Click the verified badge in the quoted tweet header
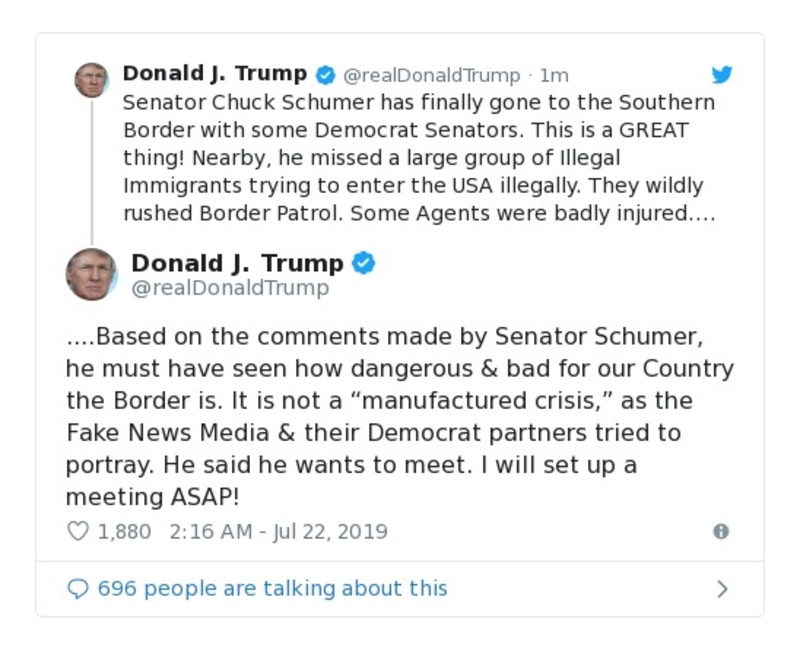The image size is (800, 654). click(365, 263)
